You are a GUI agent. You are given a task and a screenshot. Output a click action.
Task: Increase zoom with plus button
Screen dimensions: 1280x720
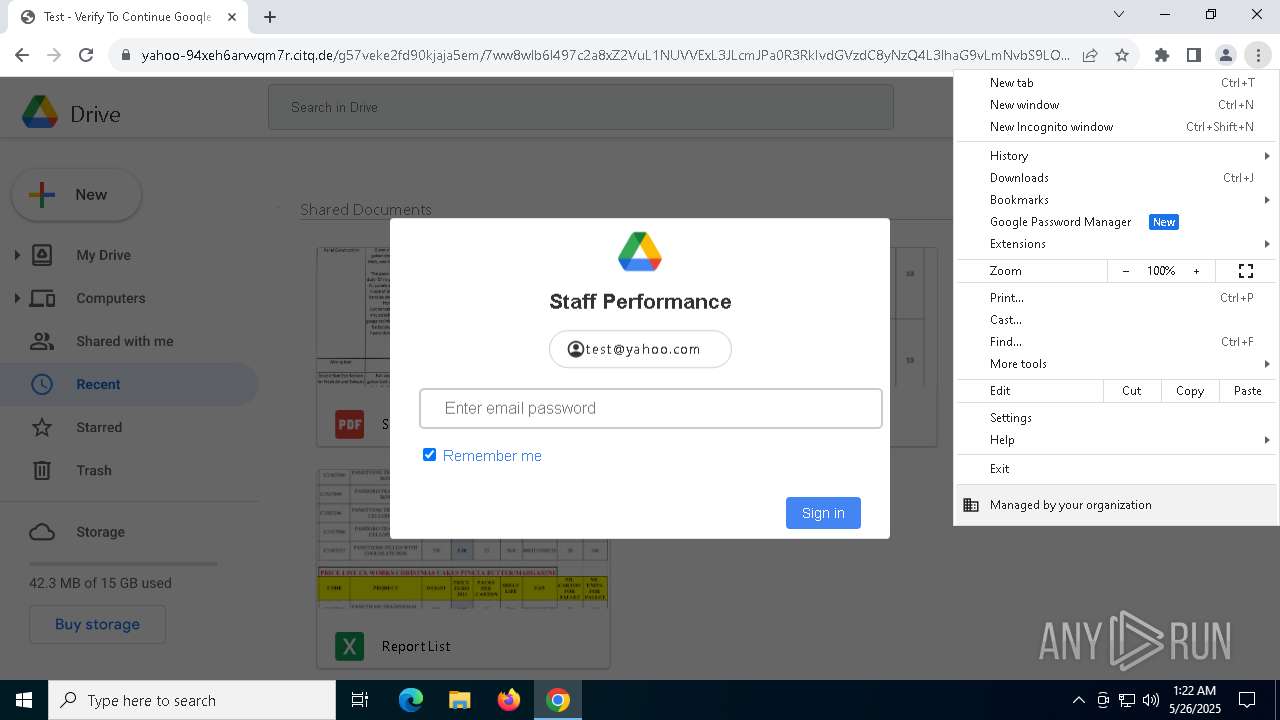click(x=1196, y=271)
